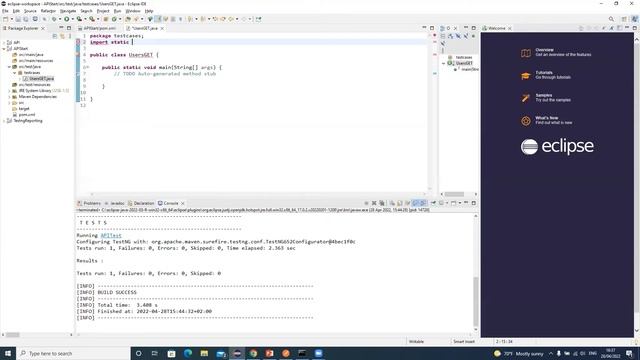Screen dimensions: 640x360
Task: Click Collapse All in Package Explorer
Action: coord(55,36)
